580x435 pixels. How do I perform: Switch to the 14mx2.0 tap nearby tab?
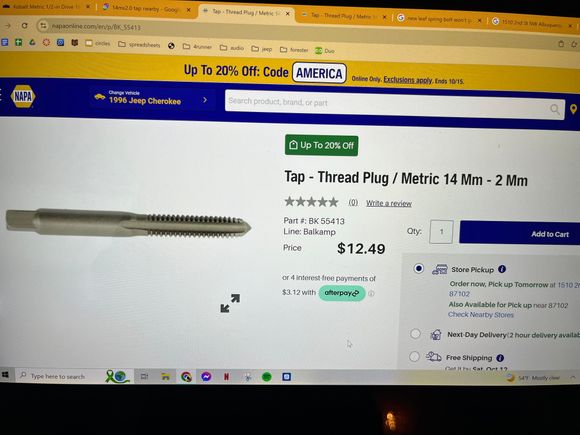(147, 9)
